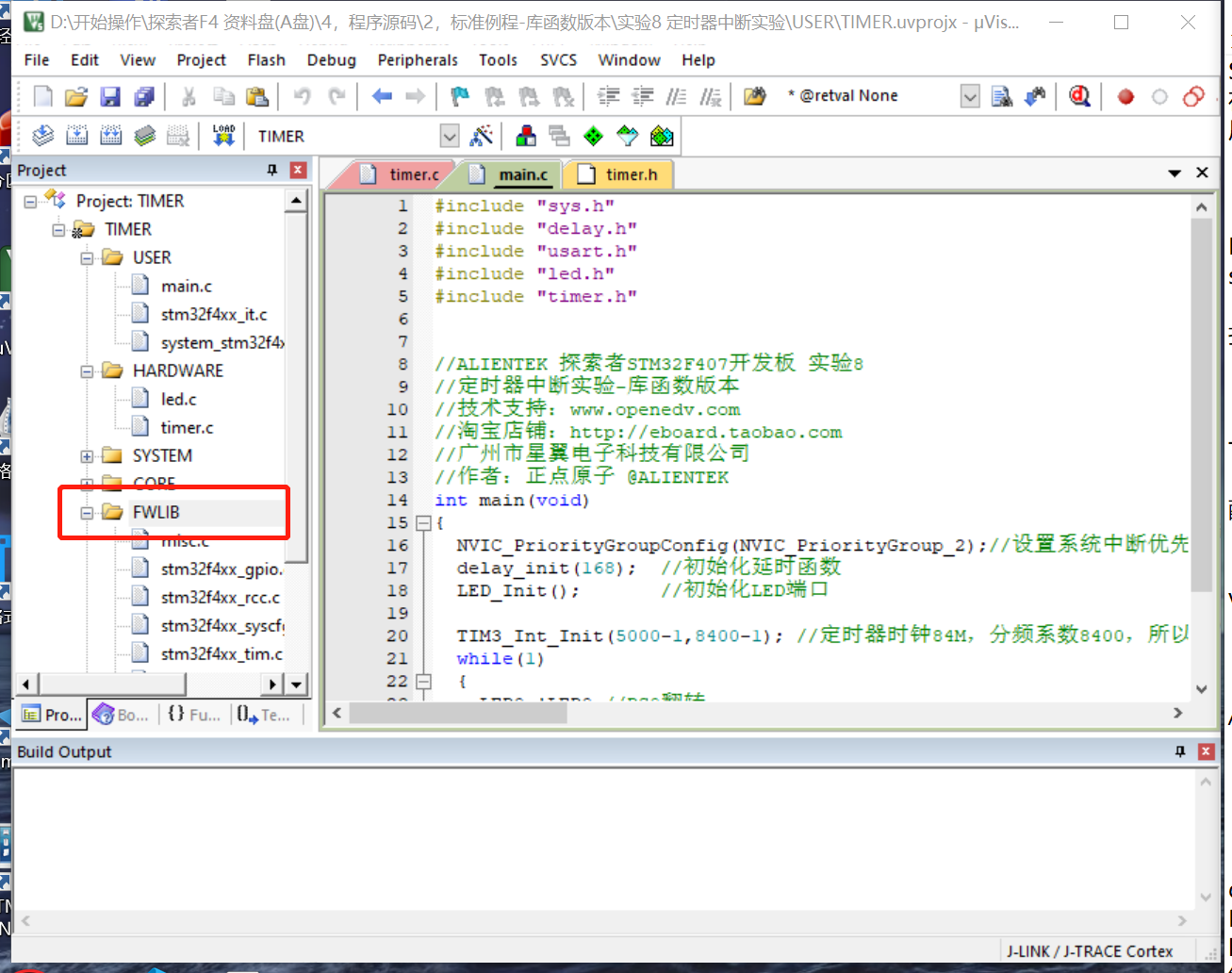Image resolution: width=1232 pixels, height=973 pixels.
Task: Collapse code fold at line 22
Action: [423, 681]
